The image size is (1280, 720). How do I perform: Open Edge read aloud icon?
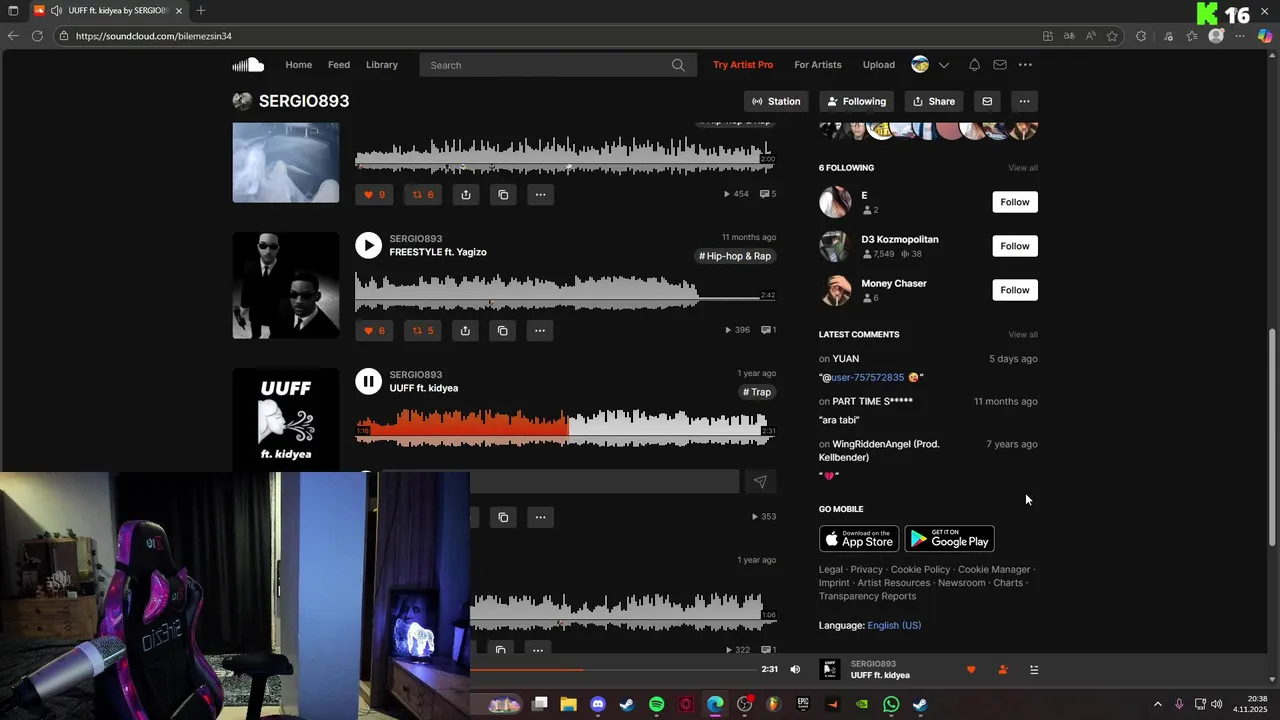1090,36
